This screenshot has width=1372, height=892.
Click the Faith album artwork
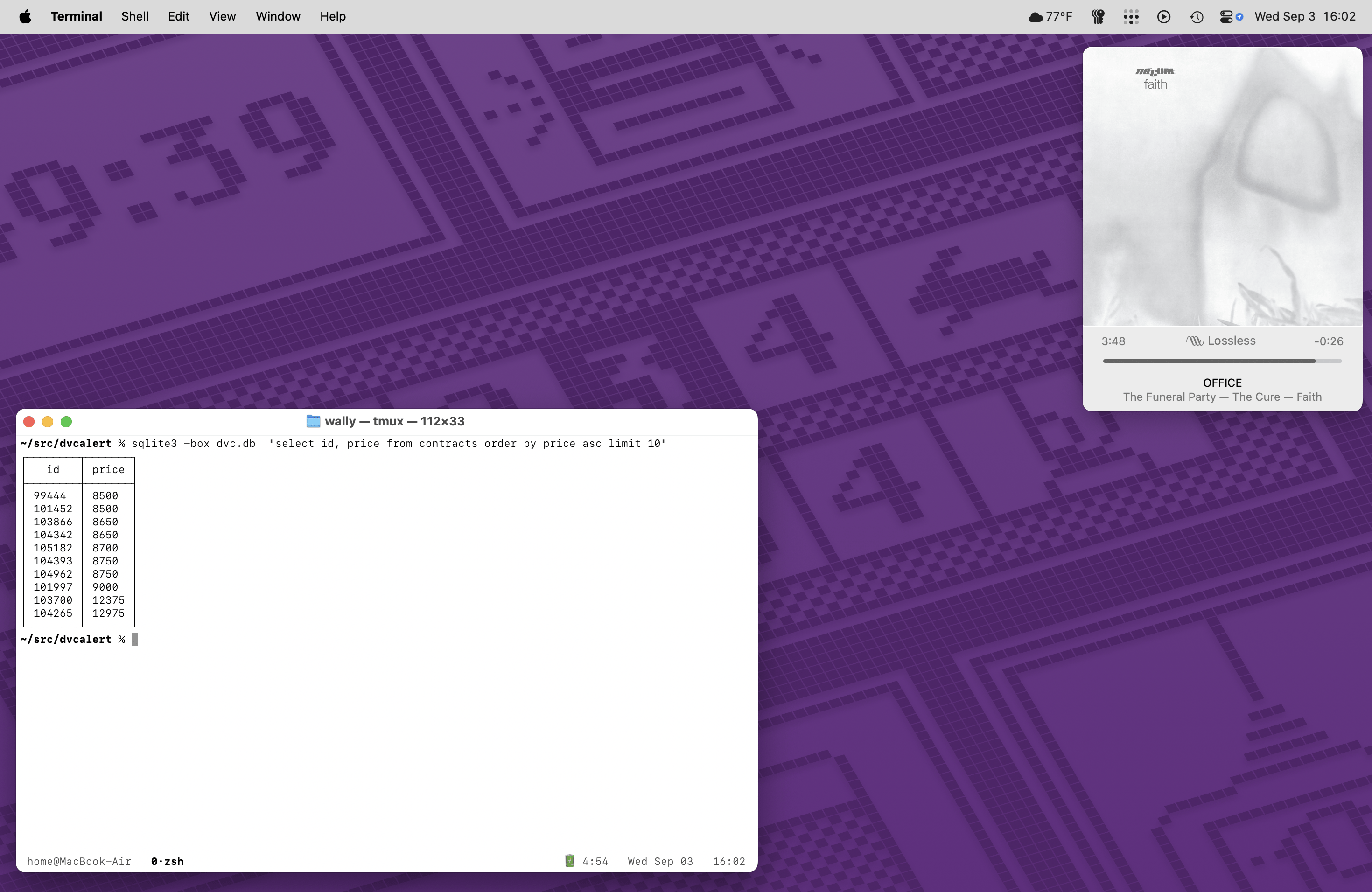click(x=1222, y=186)
